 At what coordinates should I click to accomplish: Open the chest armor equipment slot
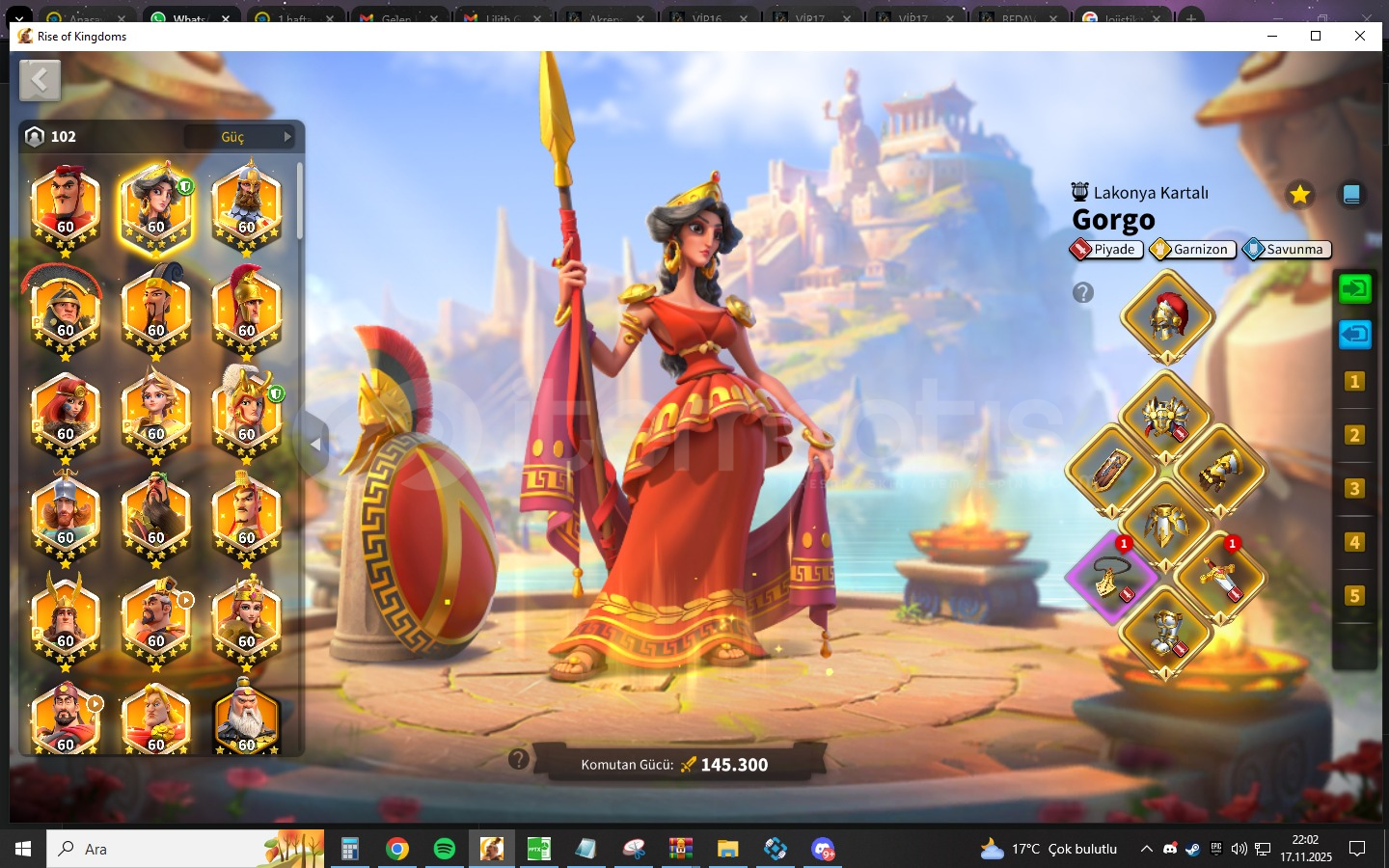click(x=1166, y=418)
